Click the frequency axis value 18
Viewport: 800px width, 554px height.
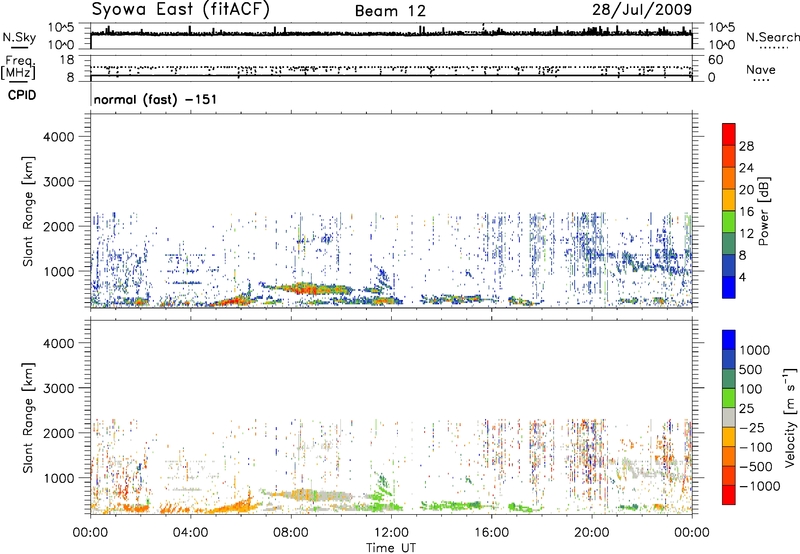point(67,60)
